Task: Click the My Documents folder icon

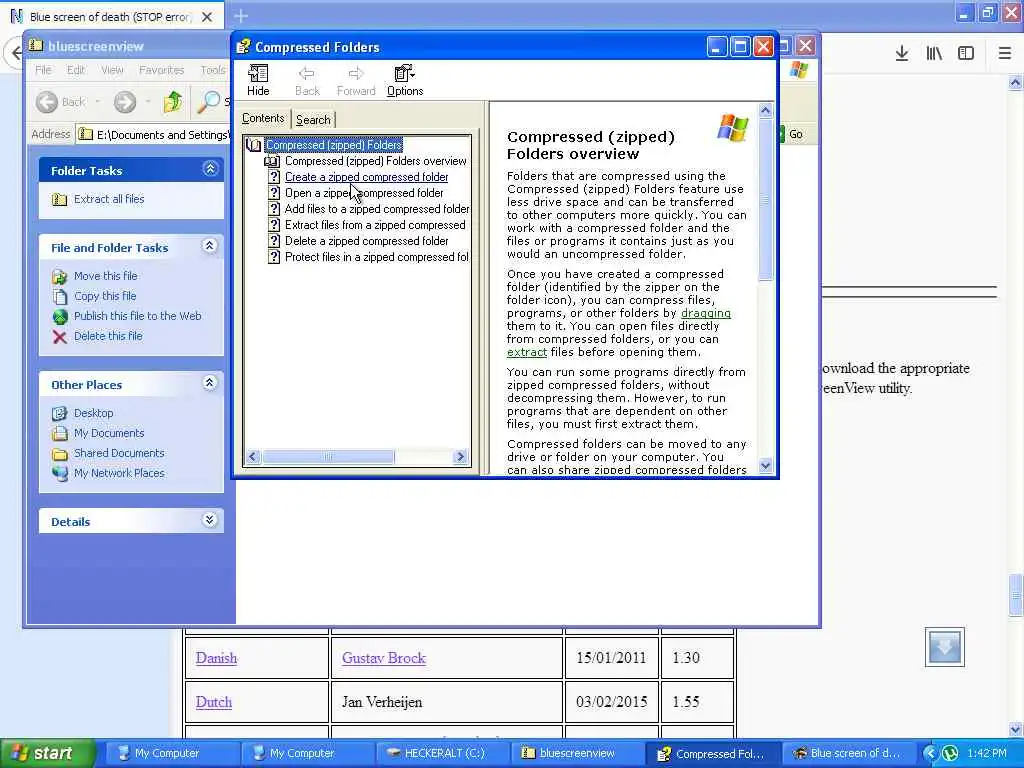Action: point(59,433)
